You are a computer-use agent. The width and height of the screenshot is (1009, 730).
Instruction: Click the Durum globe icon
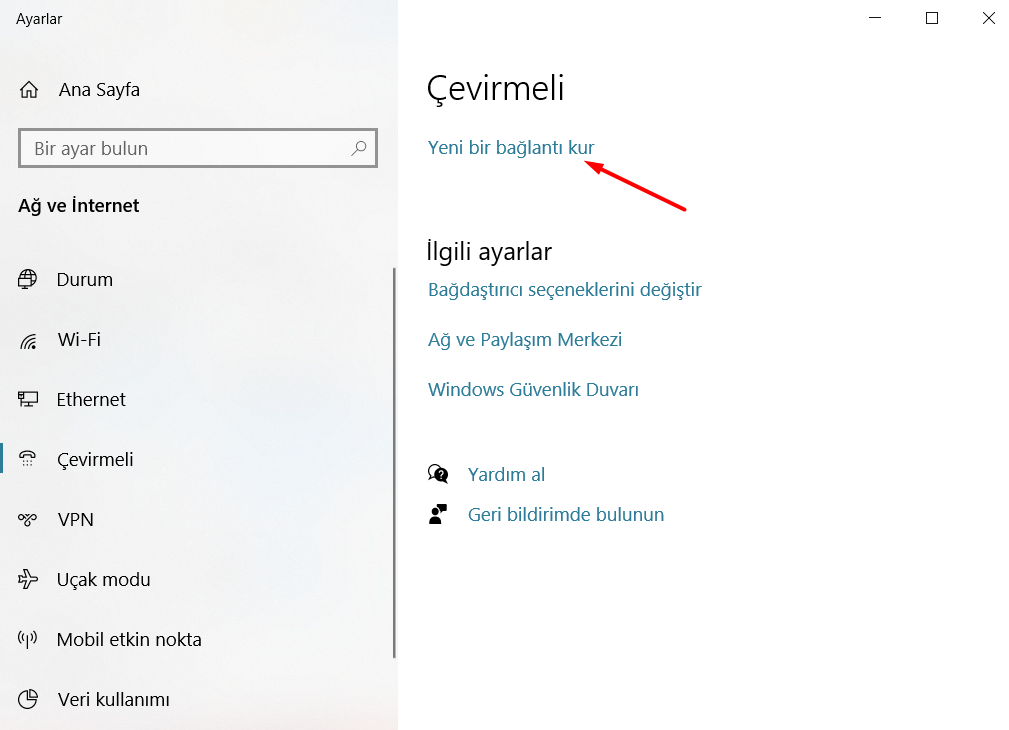28,279
